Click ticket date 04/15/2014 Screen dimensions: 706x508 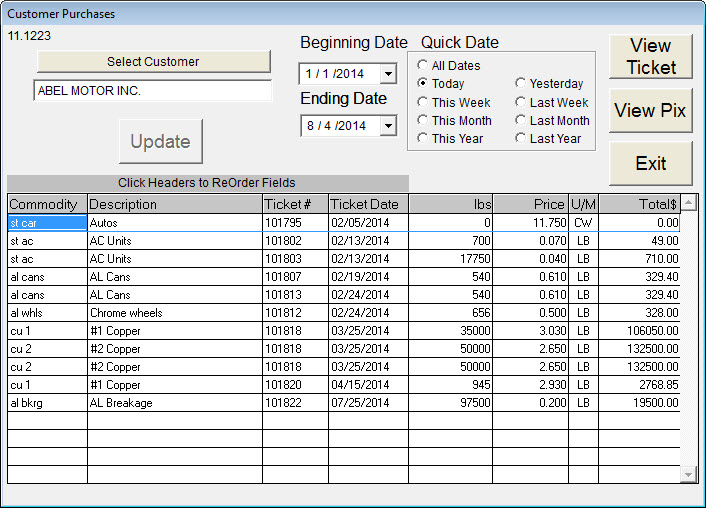pyautogui.click(x=369, y=385)
